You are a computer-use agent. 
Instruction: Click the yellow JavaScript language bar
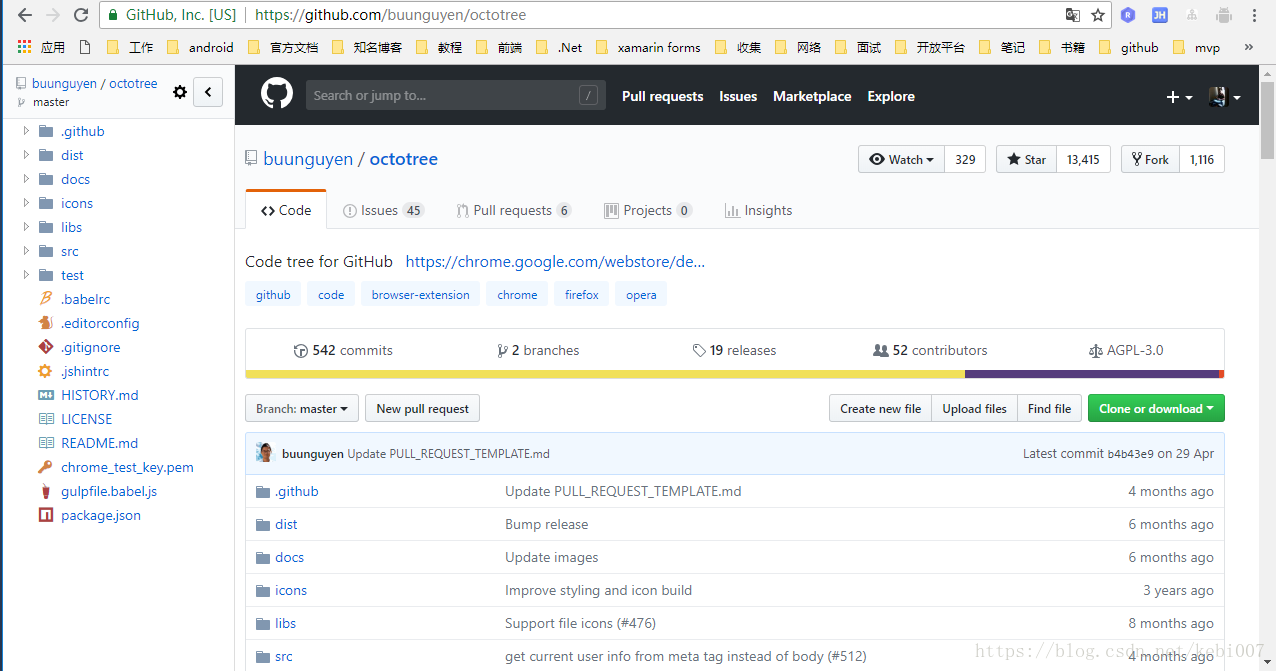coord(605,374)
